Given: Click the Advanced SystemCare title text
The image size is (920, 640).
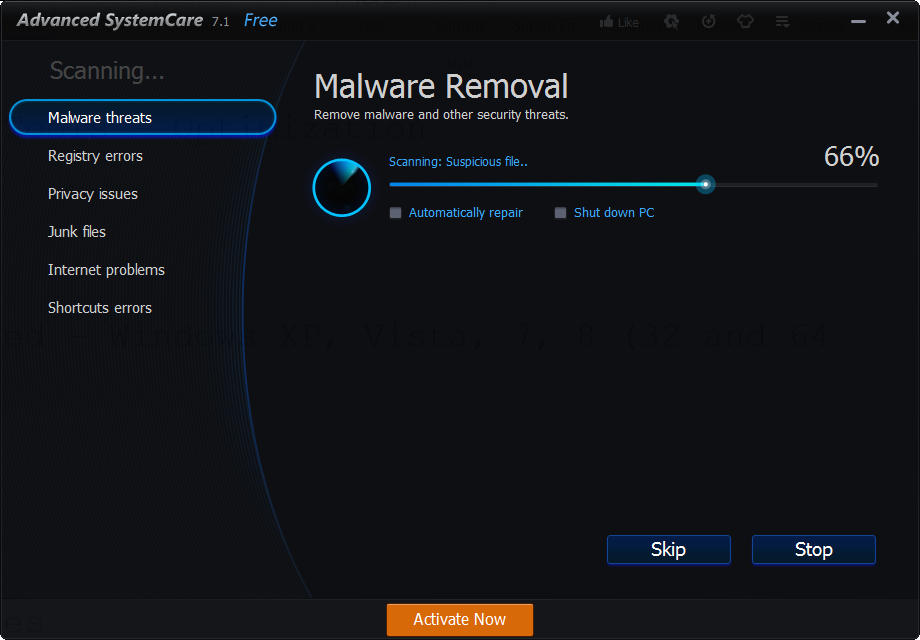Looking at the screenshot, I should [110, 21].
